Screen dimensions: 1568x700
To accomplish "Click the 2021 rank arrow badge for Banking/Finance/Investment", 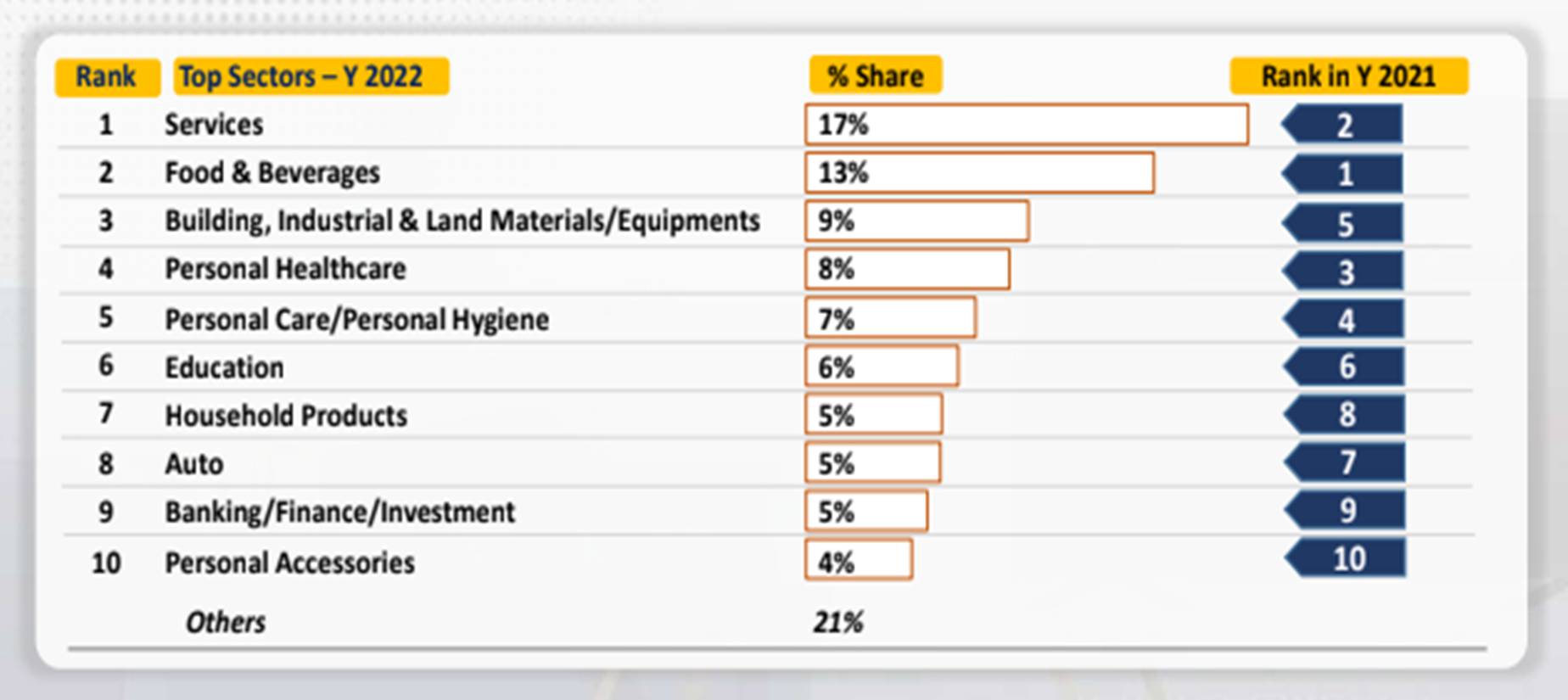I will click(x=1346, y=511).
